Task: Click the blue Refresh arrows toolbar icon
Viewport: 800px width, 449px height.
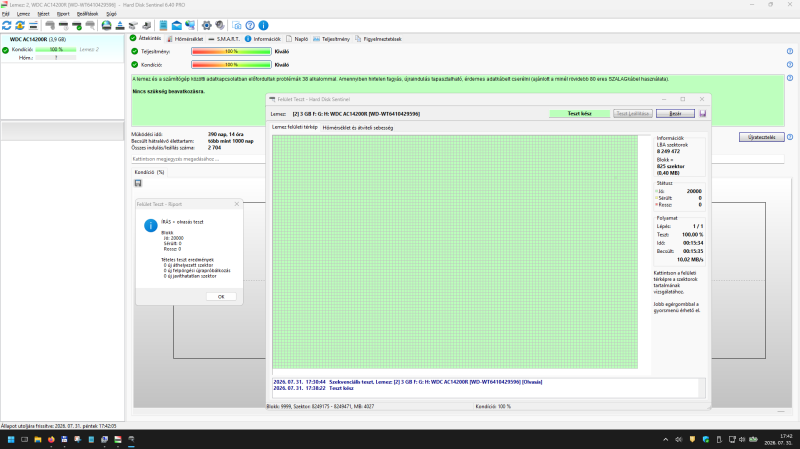Action: [x=7, y=25]
